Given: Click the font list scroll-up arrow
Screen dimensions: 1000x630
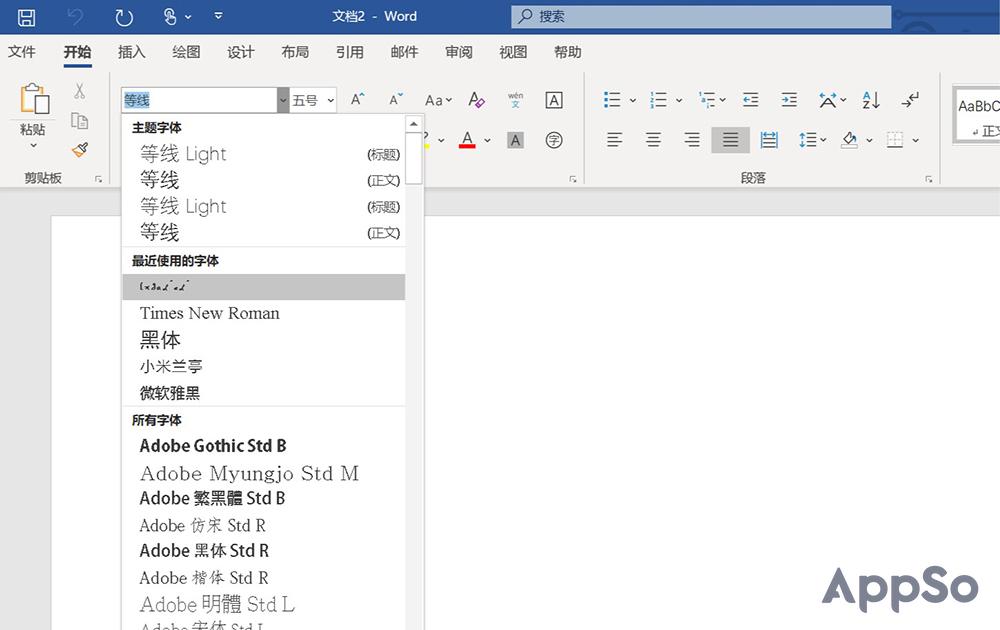Looking at the screenshot, I should (413, 124).
